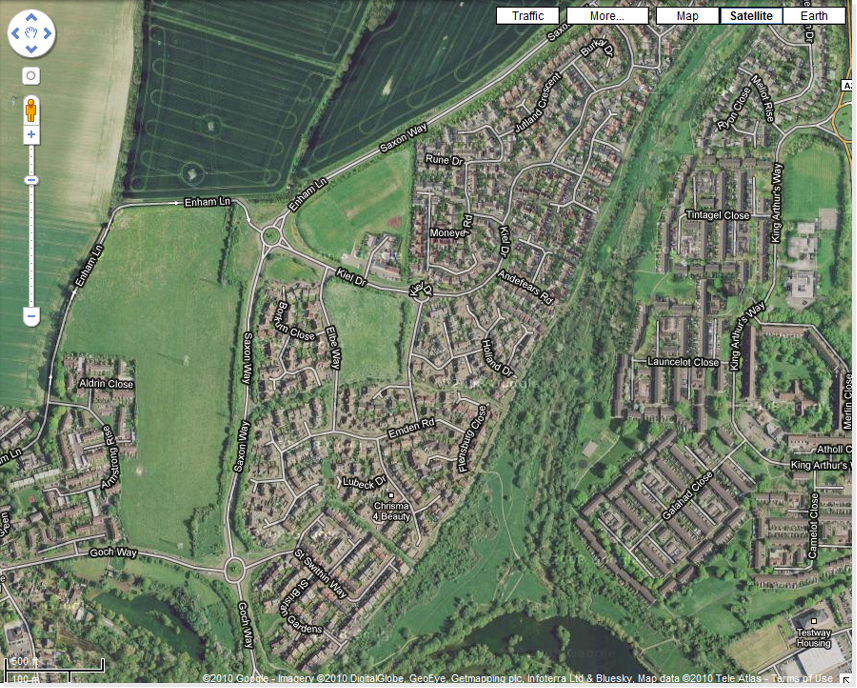Click the Mellot Rise label
Screen dimensions: 857x688
(763, 98)
